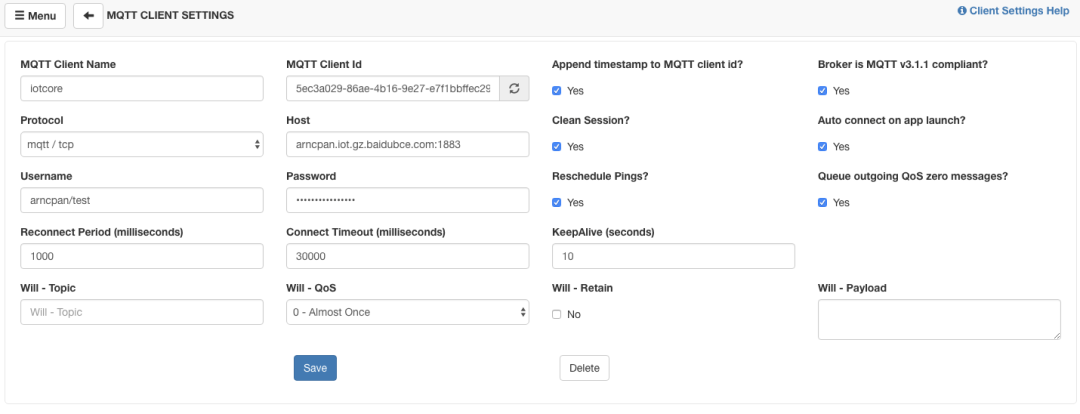
Task: Click the KeepAlive seconds field
Action: point(673,256)
